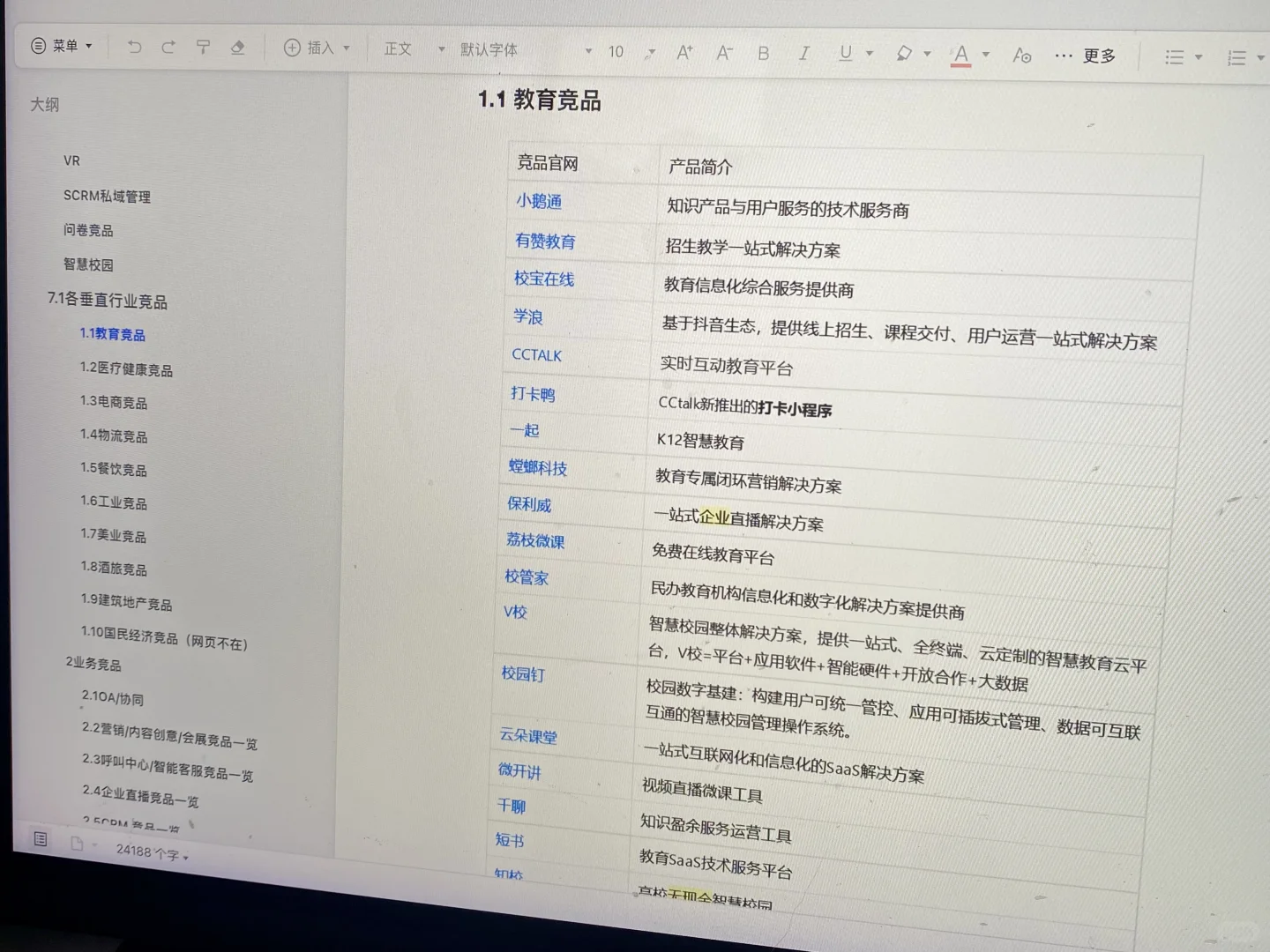Image resolution: width=1270 pixels, height=952 pixels.
Task: Apply bold formatting
Action: 764,53
